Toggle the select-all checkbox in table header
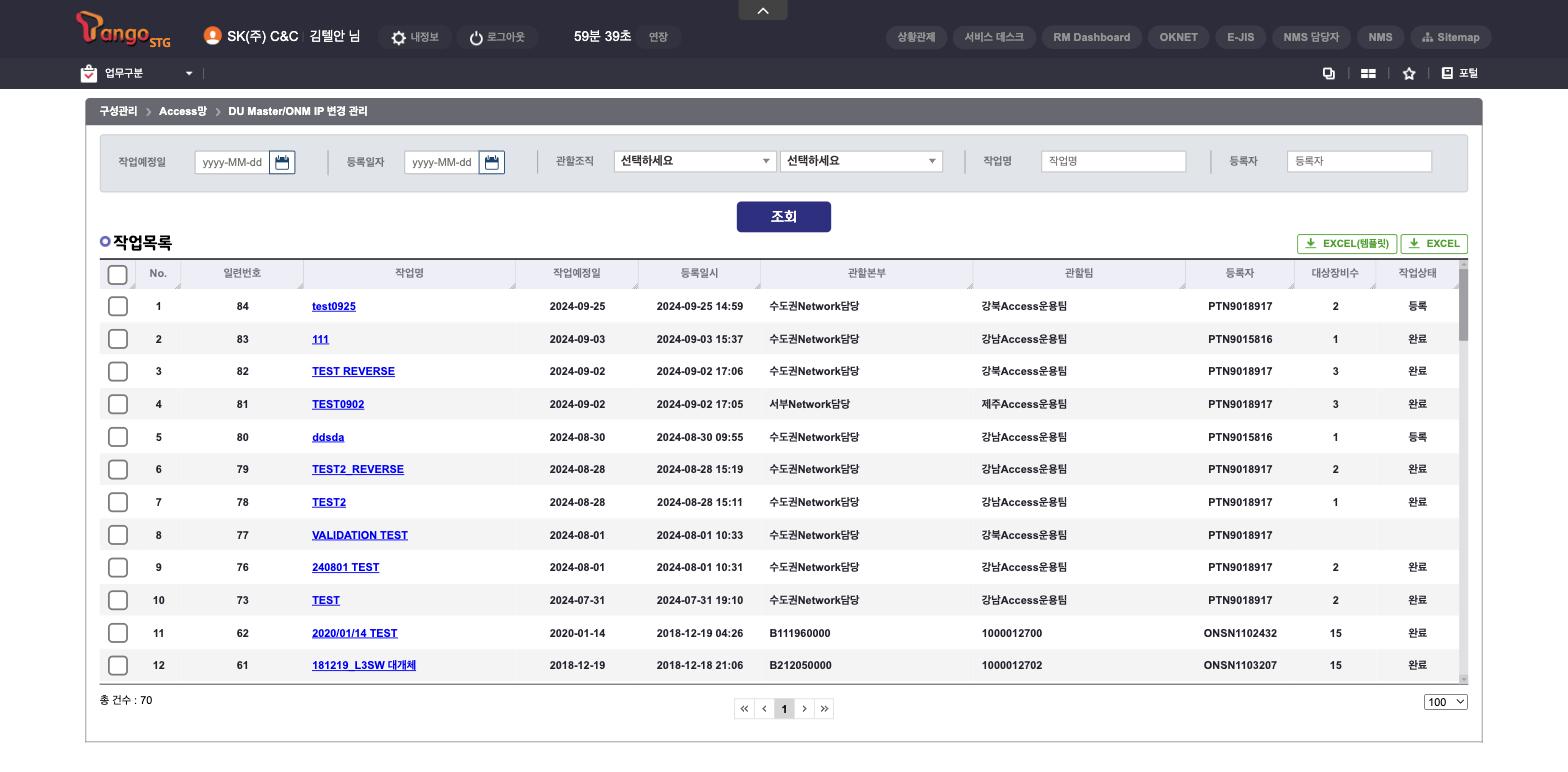This screenshot has height=772, width=1568. coord(117,274)
